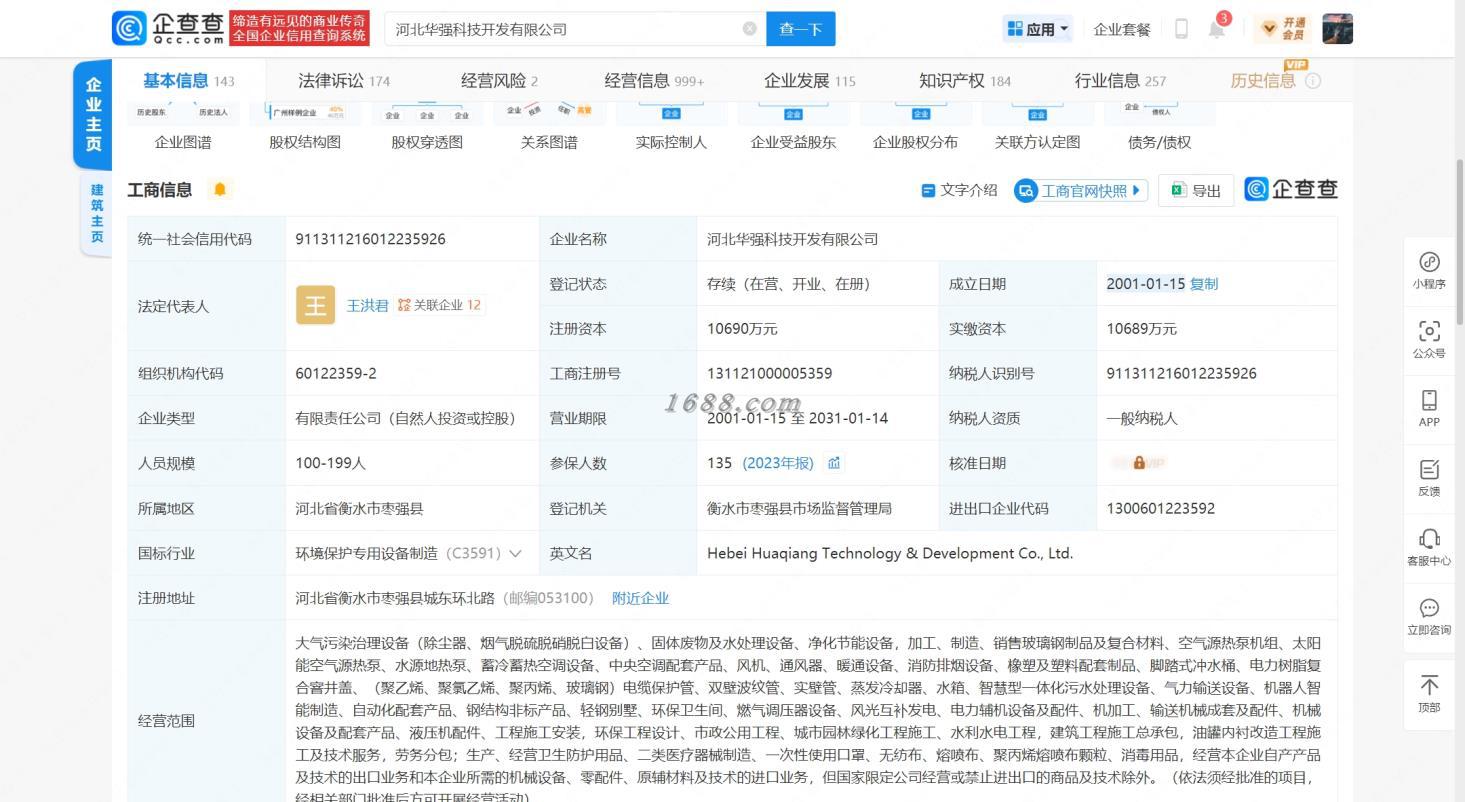The width and height of the screenshot is (1465, 802).
Task: Switch to 经营风险 tab
Action: (499, 81)
